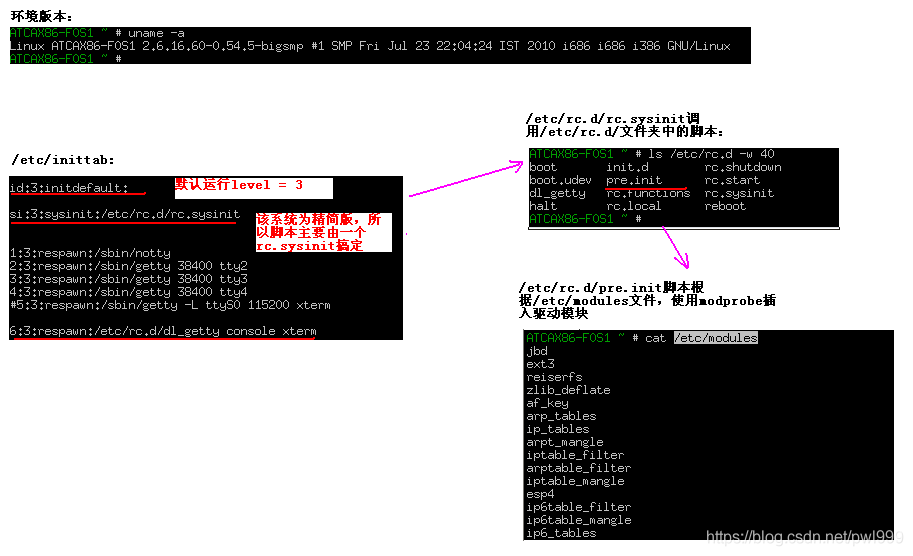
Task: Select the 'id:3:initdefault:' line
Action: pyautogui.click(x=69, y=188)
